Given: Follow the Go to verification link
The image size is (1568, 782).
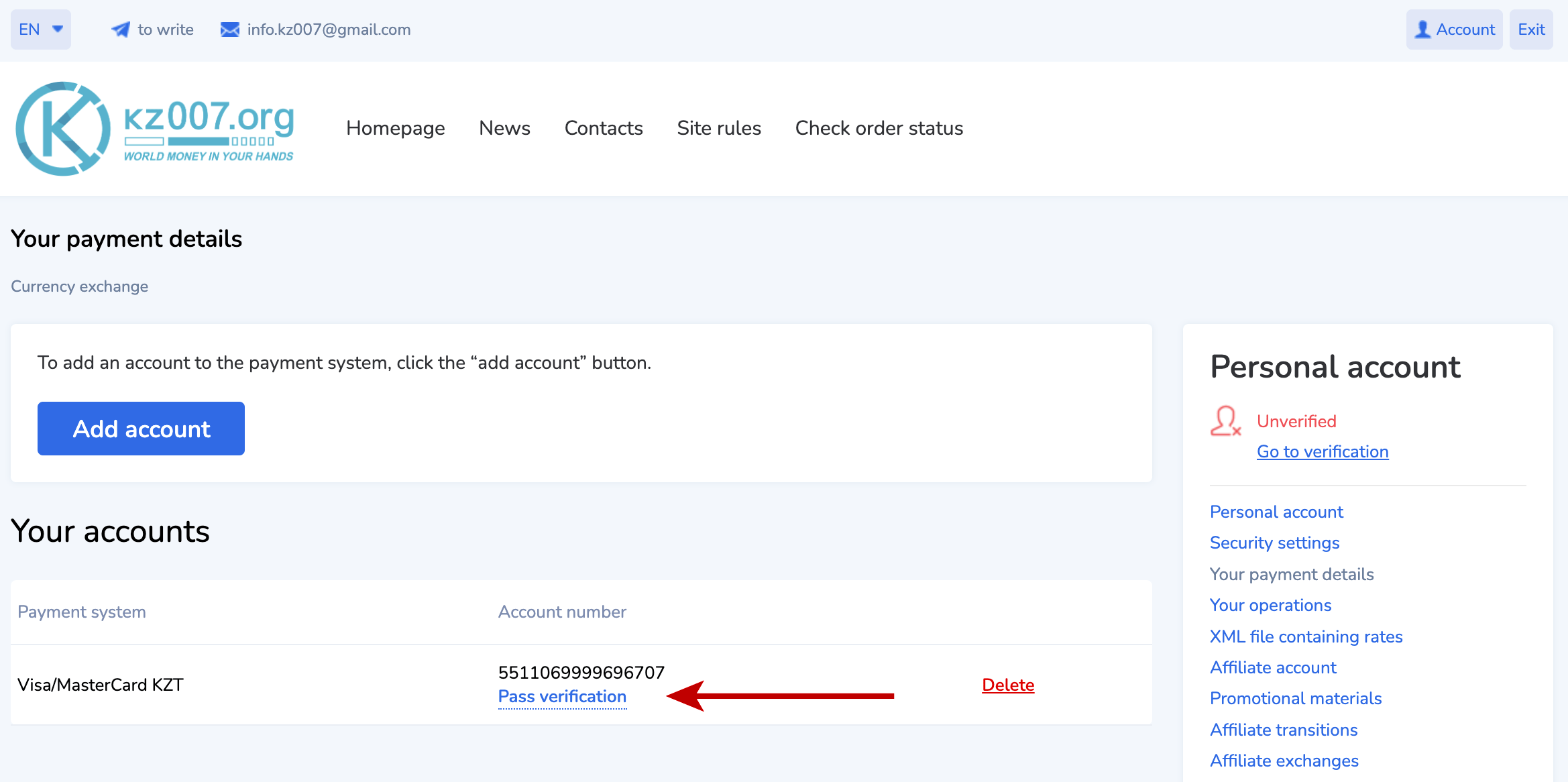Looking at the screenshot, I should (1322, 451).
